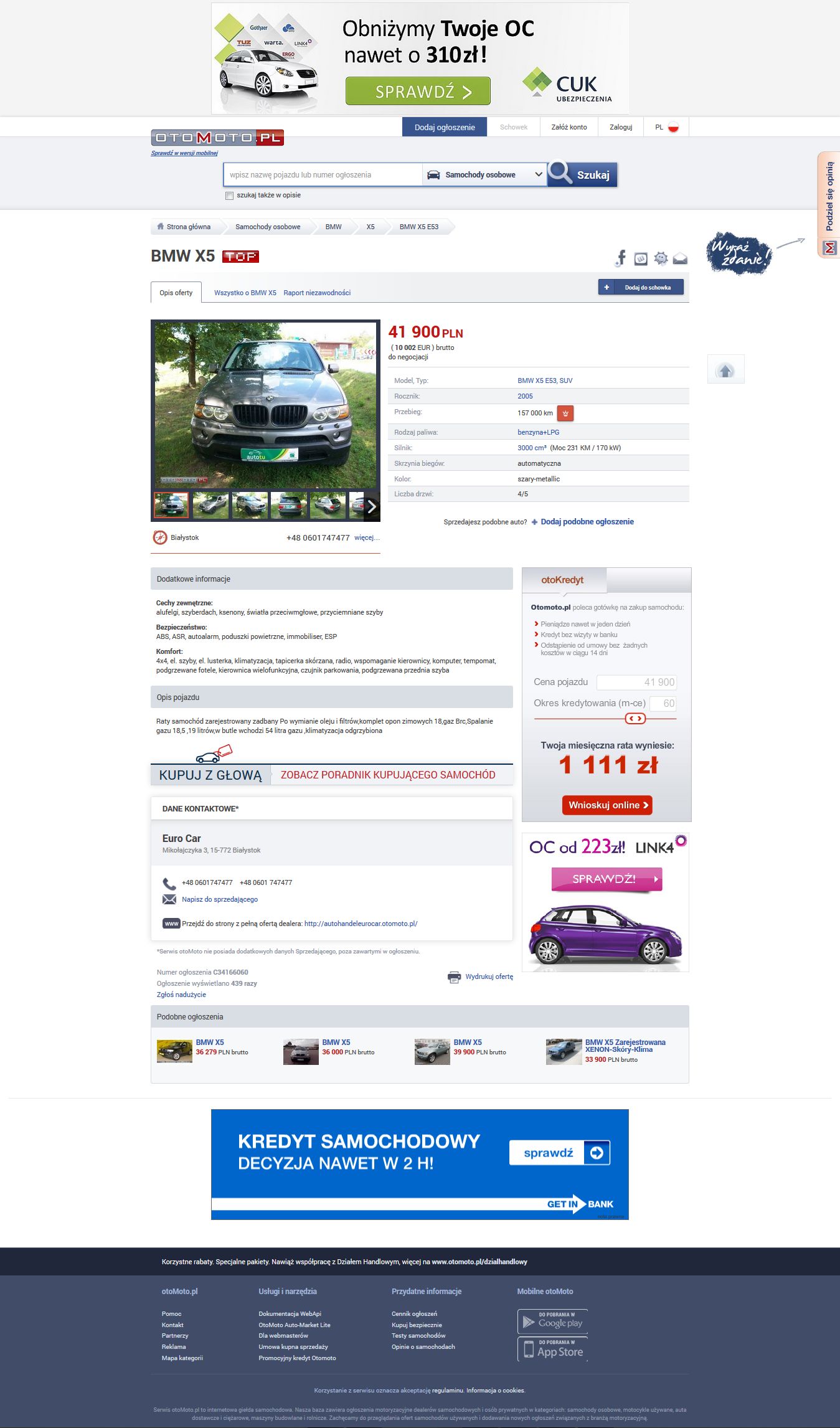Viewport: 840px width, 1428px height.
Task: Open the similar BMW X5 listing for 39 900 PLN
Action: coord(468,1042)
